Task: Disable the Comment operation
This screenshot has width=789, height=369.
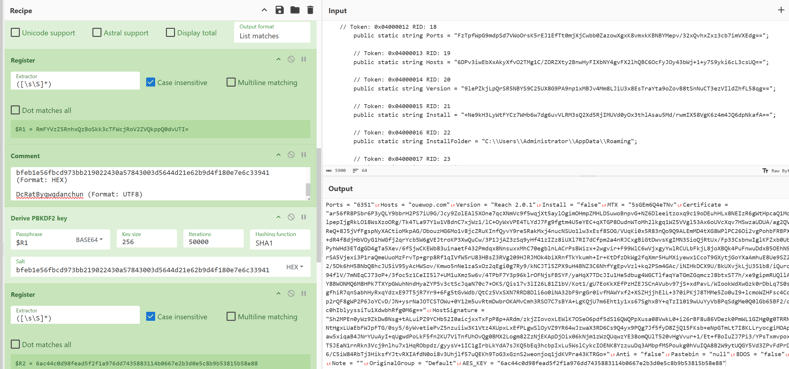Action: pos(291,155)
